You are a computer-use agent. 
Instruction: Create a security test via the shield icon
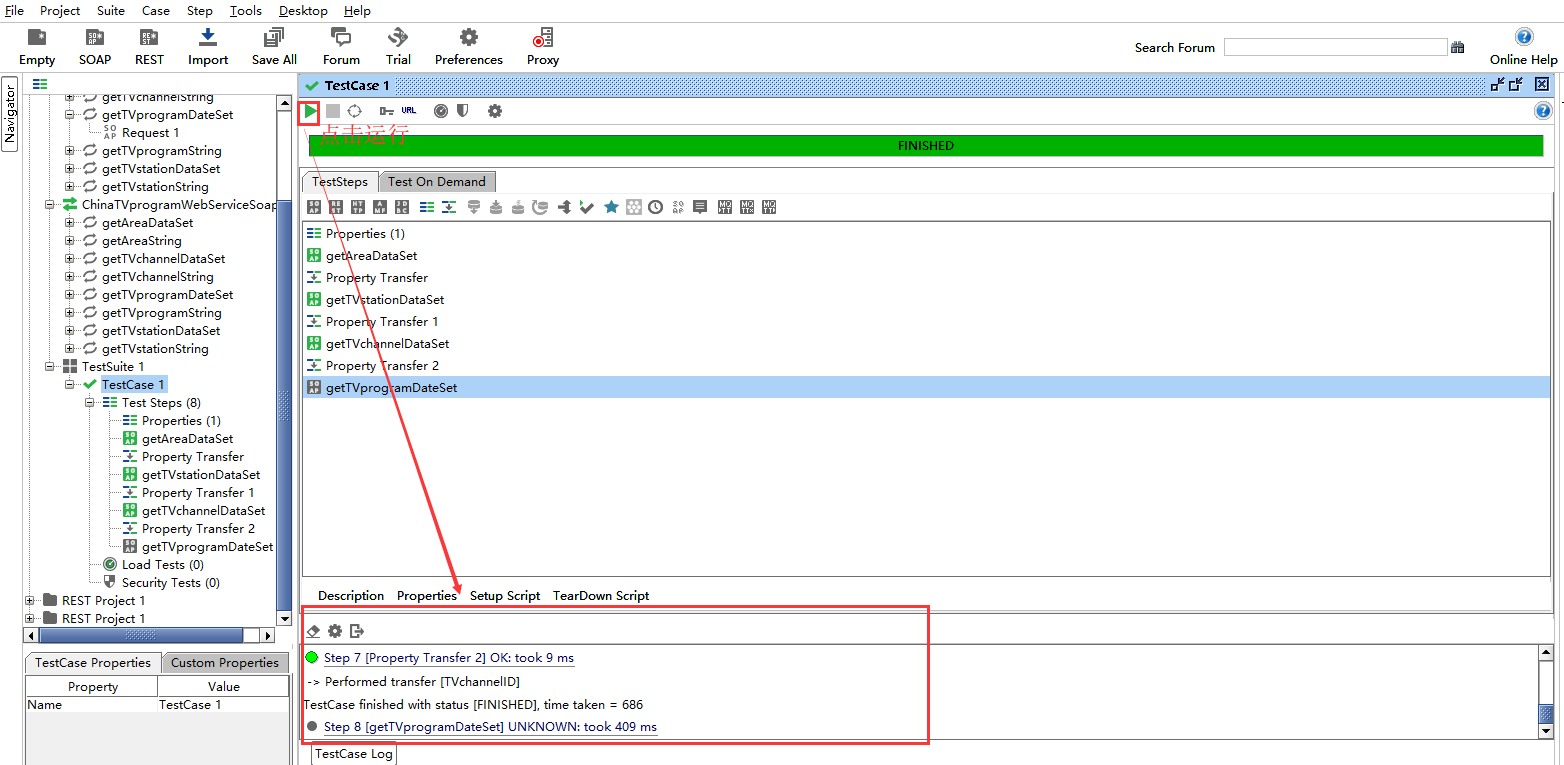point(462,111)
